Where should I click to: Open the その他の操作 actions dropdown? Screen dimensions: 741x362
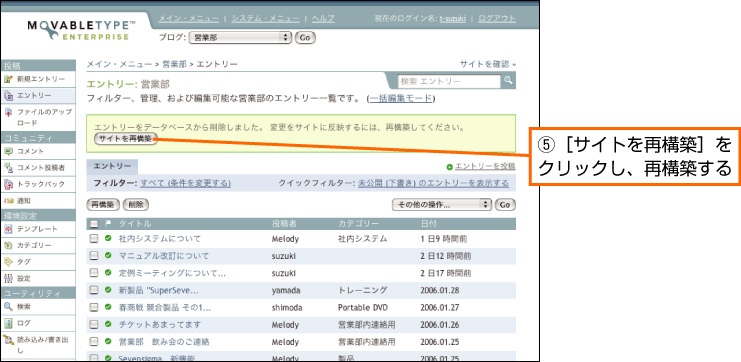(x=442, y=205)
